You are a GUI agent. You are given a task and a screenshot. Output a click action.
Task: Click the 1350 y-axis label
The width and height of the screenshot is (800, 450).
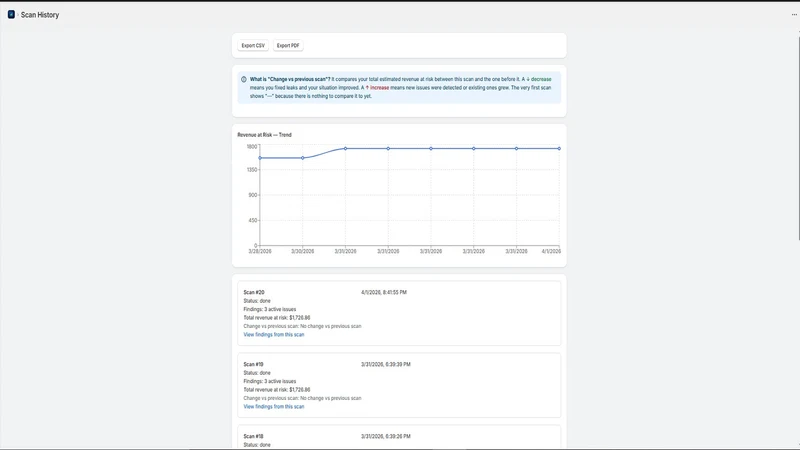252,169
